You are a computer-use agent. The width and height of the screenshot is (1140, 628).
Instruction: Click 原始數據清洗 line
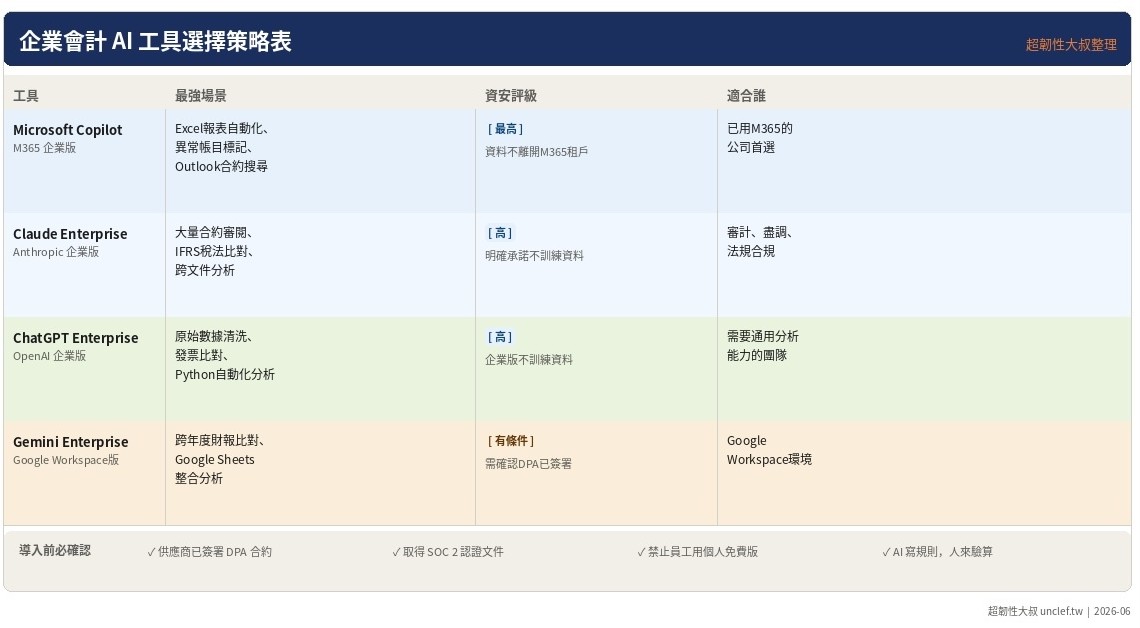click(214, 336)
